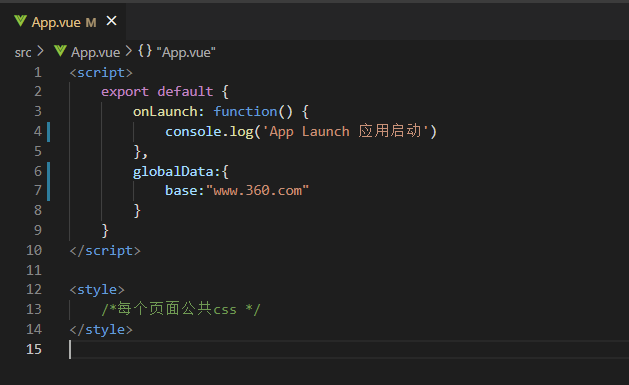Screen dimensions: 629x385
Task: Click line number 1 in the gutter
Action: (38, 73)
